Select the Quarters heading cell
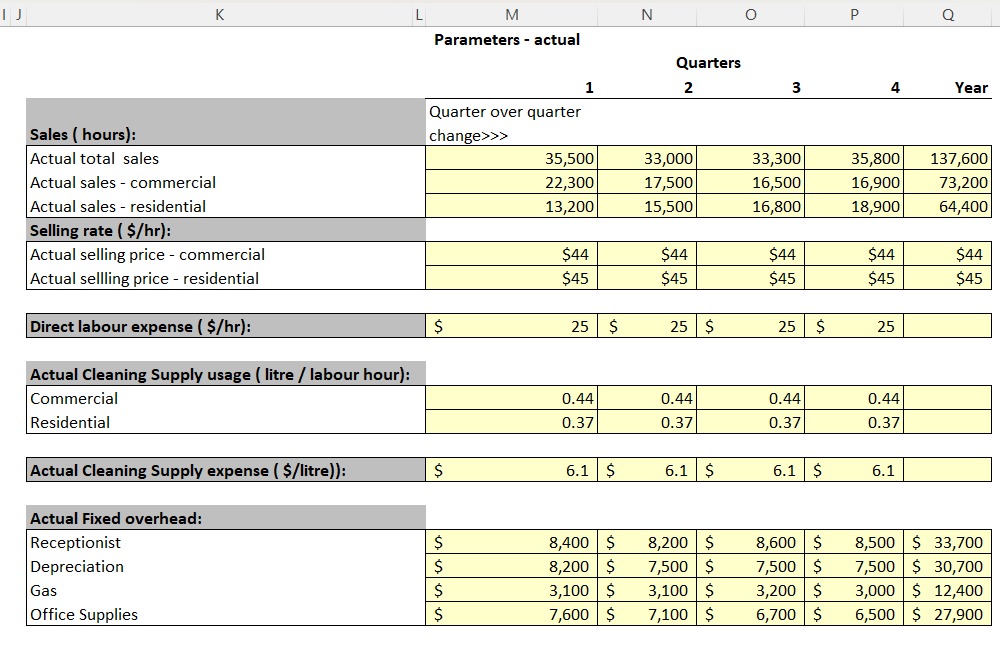Image resolution: width=1000 pixels, height=670 pixels. coord(708,62)
